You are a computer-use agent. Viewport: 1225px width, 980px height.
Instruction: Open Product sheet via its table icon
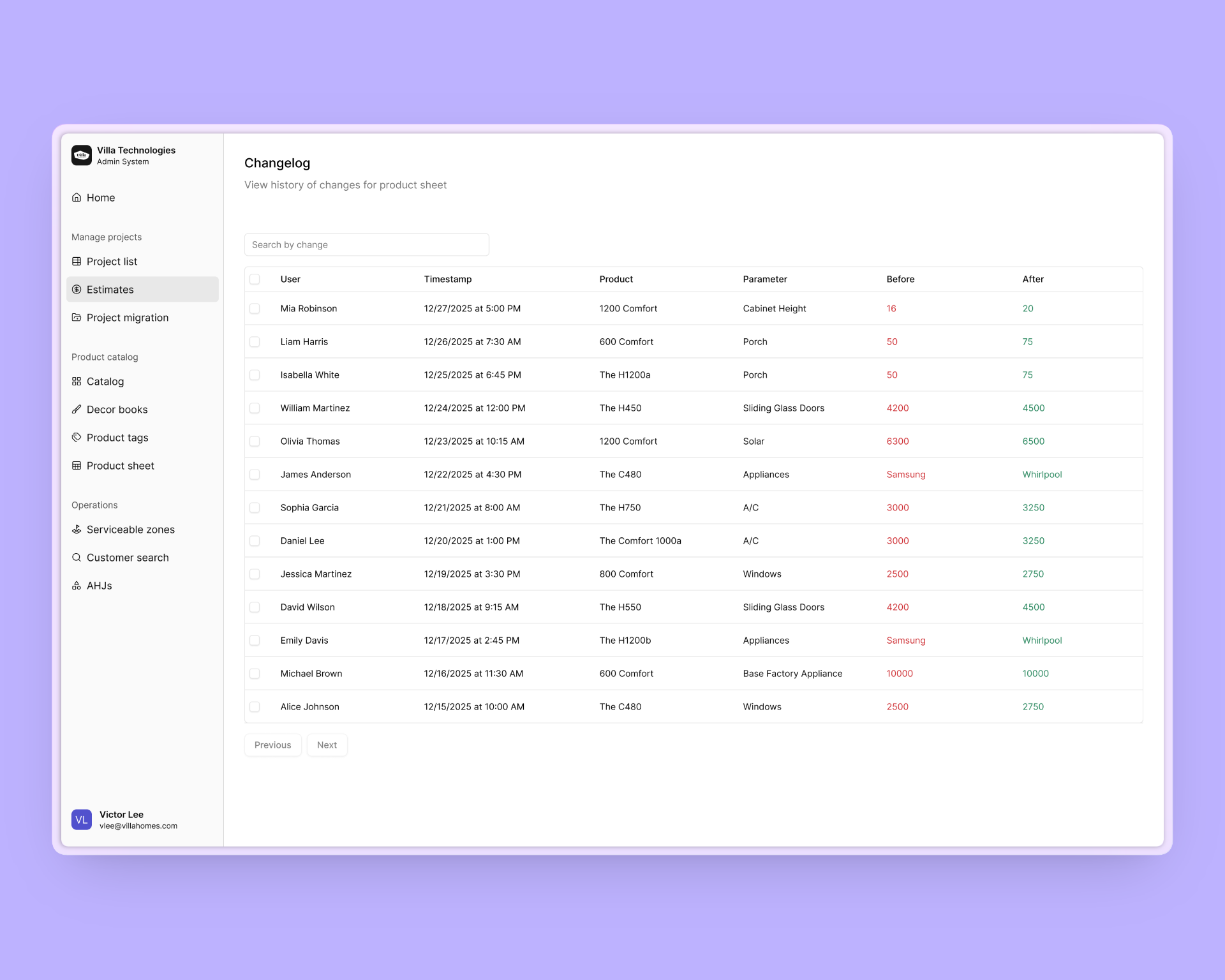[77, 466]
